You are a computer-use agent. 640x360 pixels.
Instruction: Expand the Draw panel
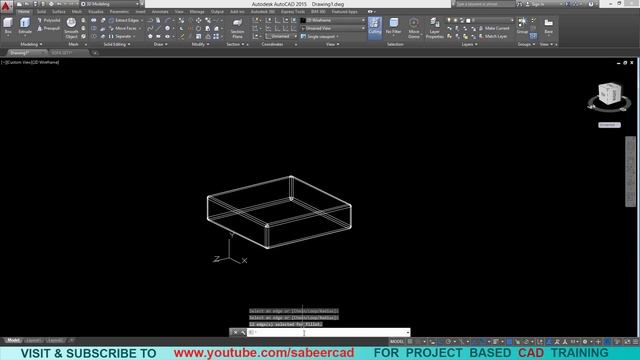click(x=160, y=44)
